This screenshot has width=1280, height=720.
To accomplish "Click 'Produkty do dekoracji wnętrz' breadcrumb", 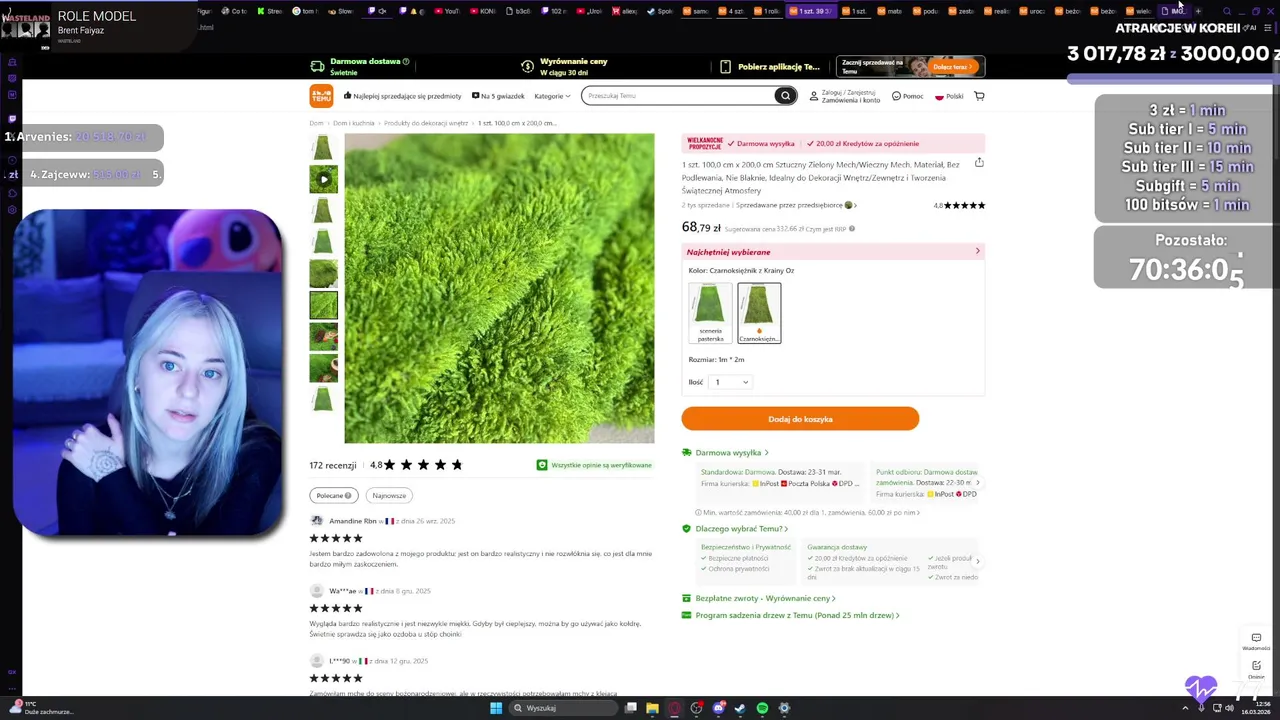I will point(426,123).
